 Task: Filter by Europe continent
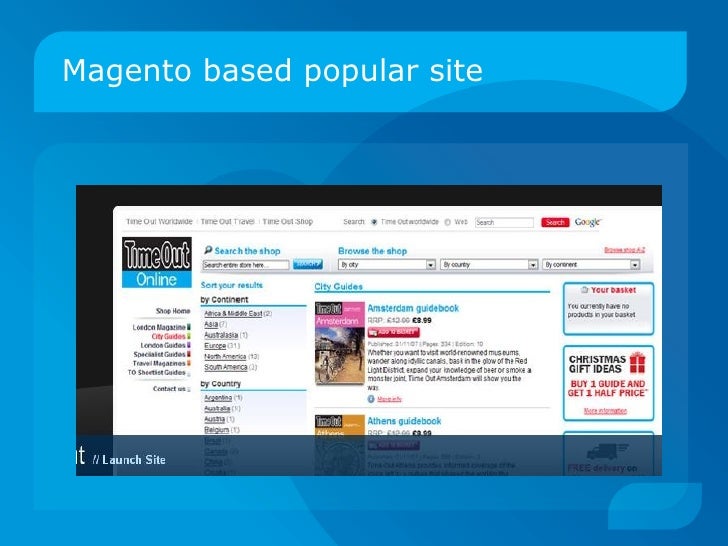[215, 346]
